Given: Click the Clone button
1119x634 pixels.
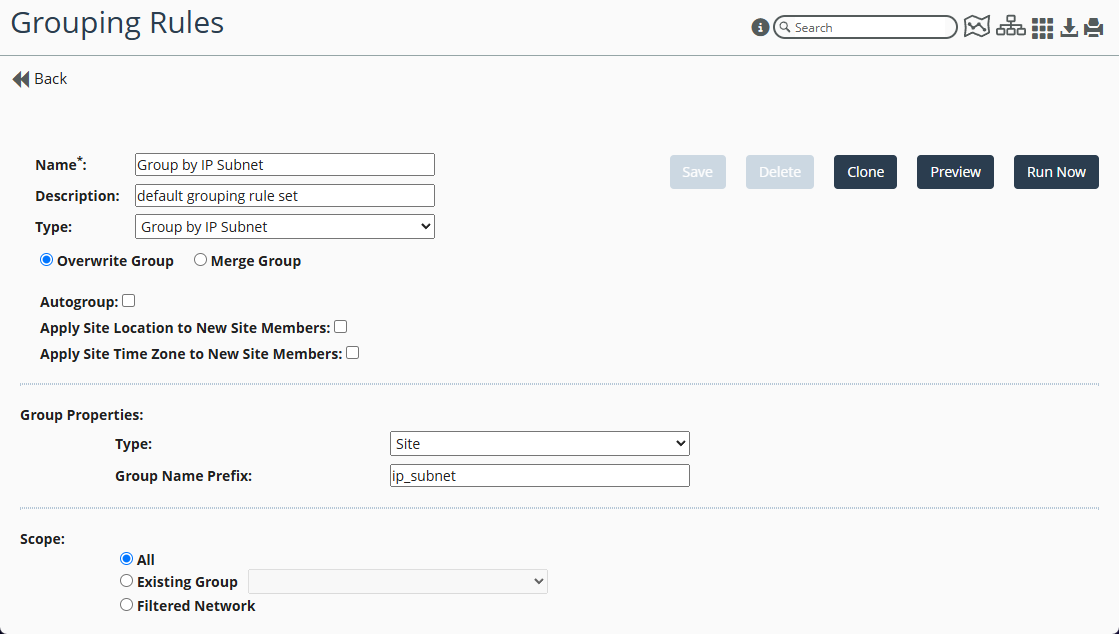Looking at the screenshot, I should pyautogui.click(x=865, y=172).
